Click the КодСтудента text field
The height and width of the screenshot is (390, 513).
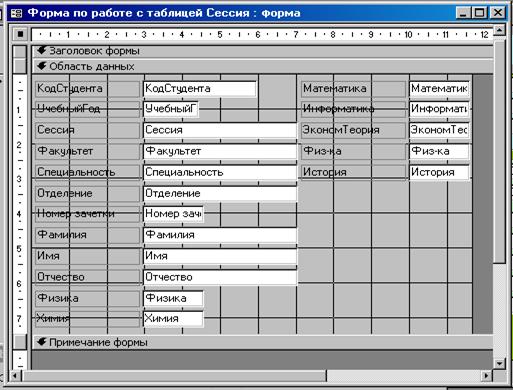[x=200, y=89]
